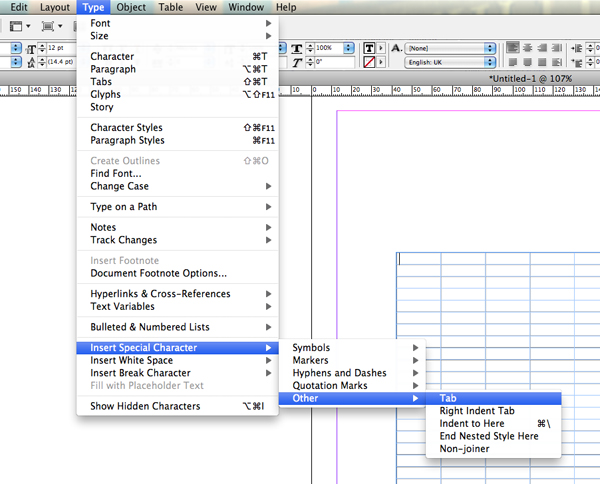Viewport: 600px width, 484px height.
Task: Open the dropdown arrows left of font size
Action: point(16,48)
